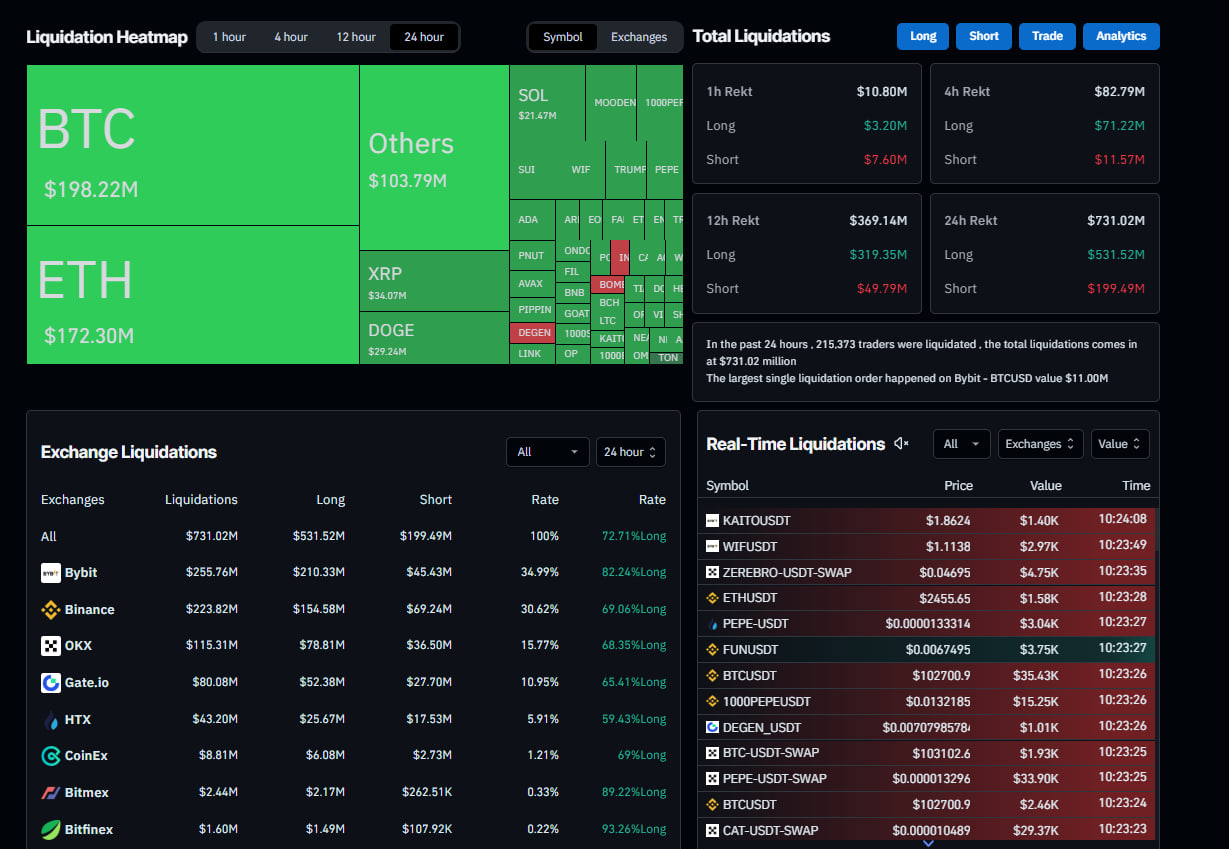1229x849 pixels.
Task: Click the Gate.io logo icon
Action: click(51, 683)
